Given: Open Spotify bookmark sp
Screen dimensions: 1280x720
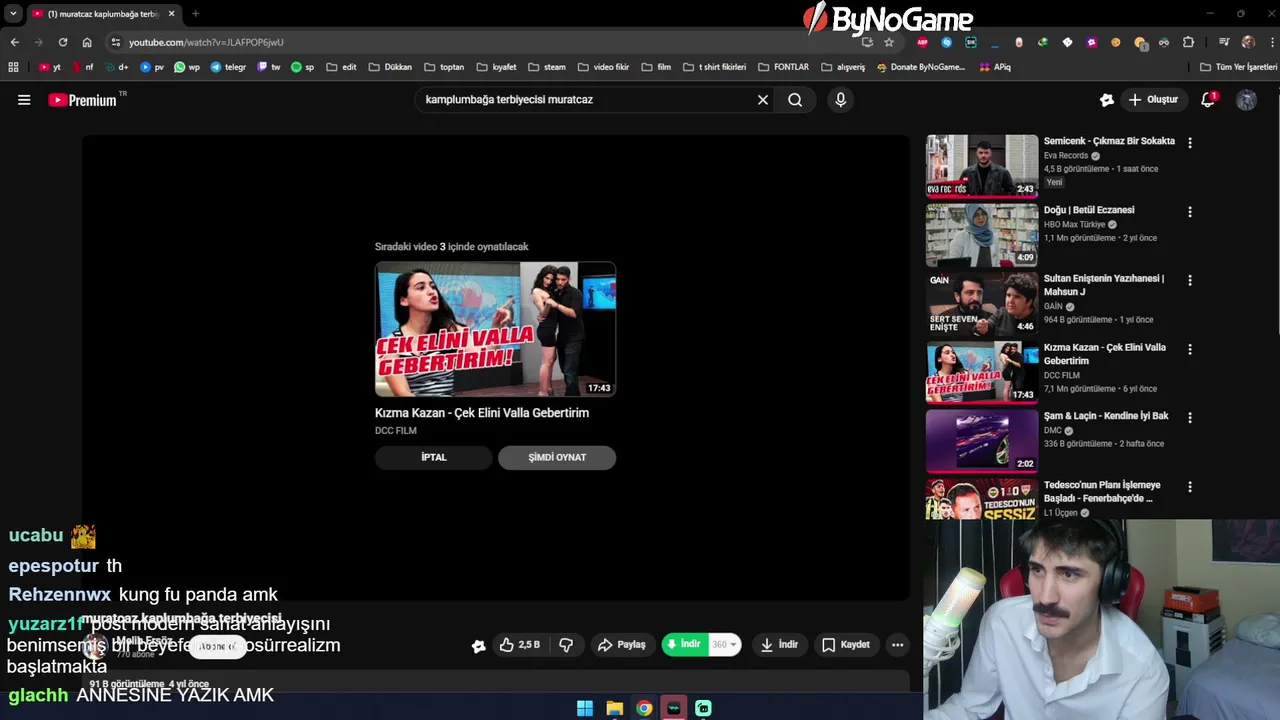Looking at the screenshot, I should click(302, 67).
